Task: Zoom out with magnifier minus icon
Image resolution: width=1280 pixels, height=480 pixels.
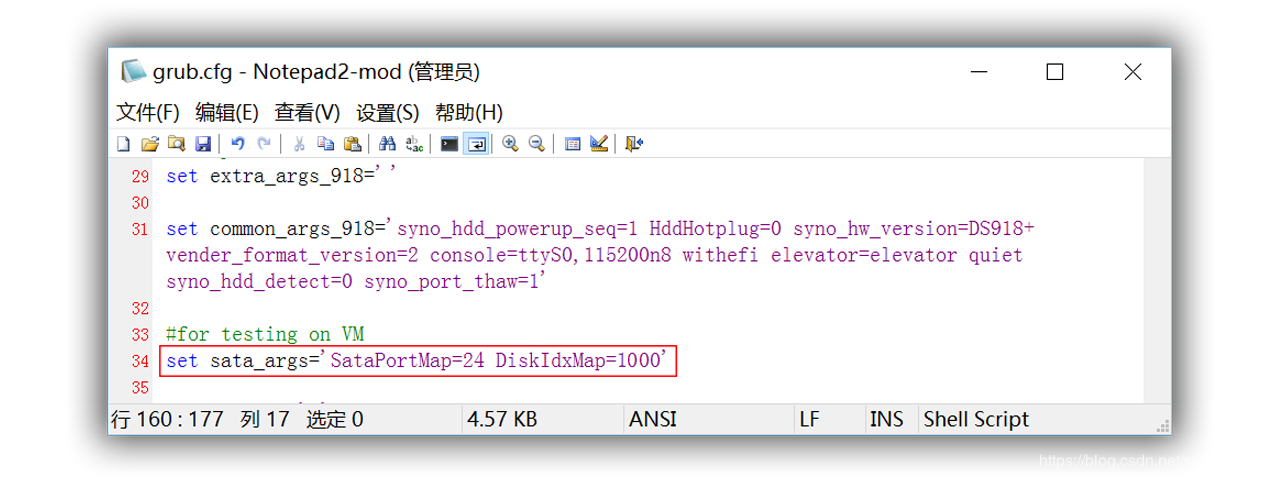Action: pos(536,144)
